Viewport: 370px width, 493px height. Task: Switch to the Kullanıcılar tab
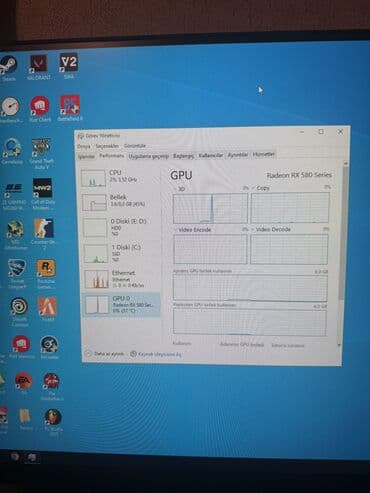click(x=210, y=155)
